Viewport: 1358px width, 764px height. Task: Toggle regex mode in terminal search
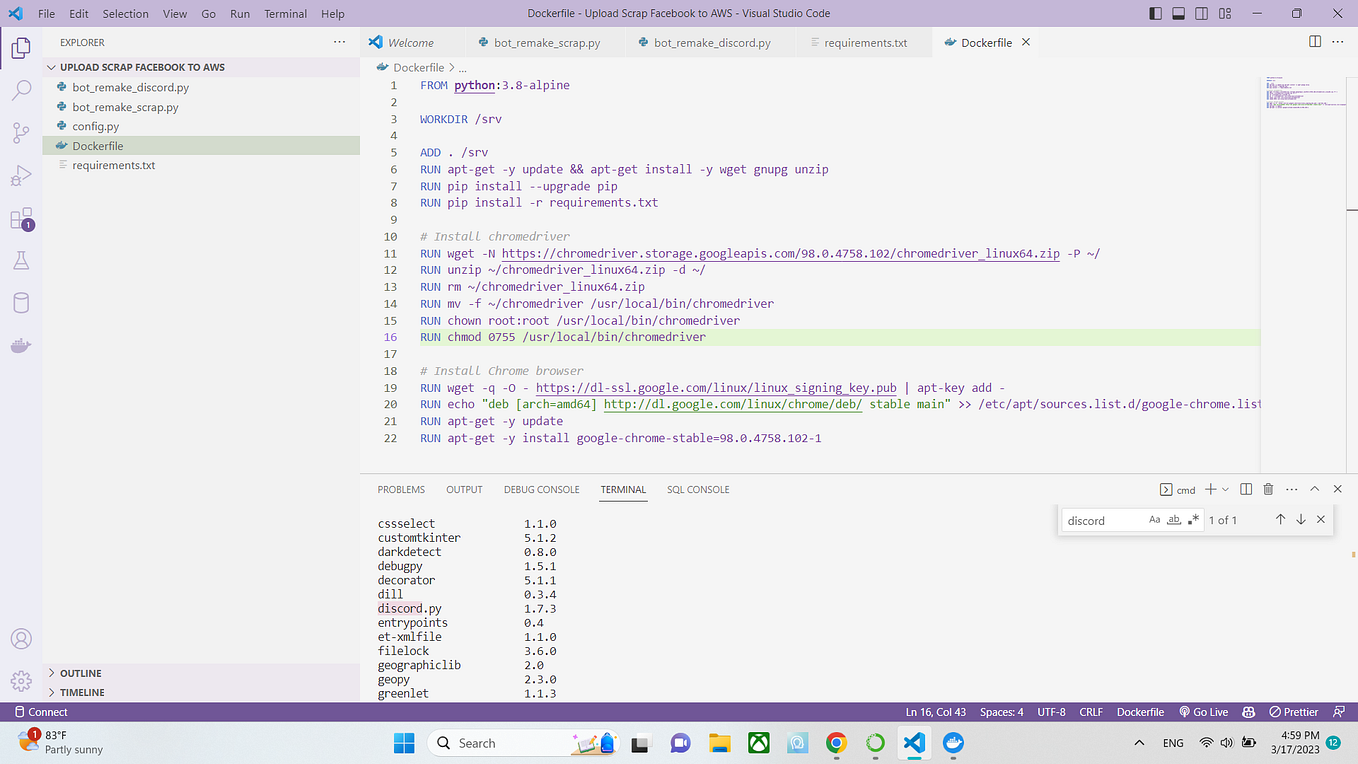tap(1193, 519)
